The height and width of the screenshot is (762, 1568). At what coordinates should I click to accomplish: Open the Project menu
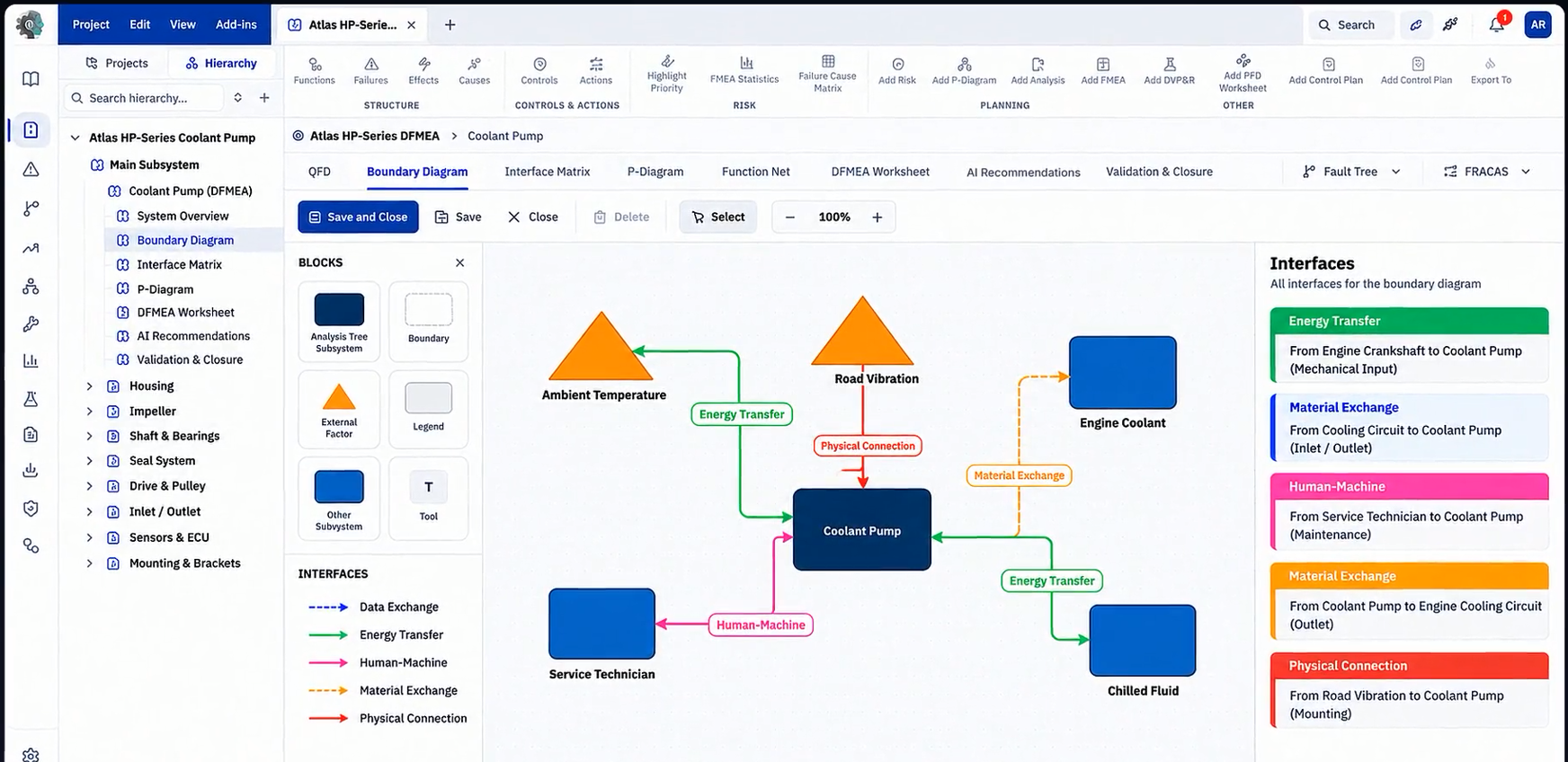point(91,24)
